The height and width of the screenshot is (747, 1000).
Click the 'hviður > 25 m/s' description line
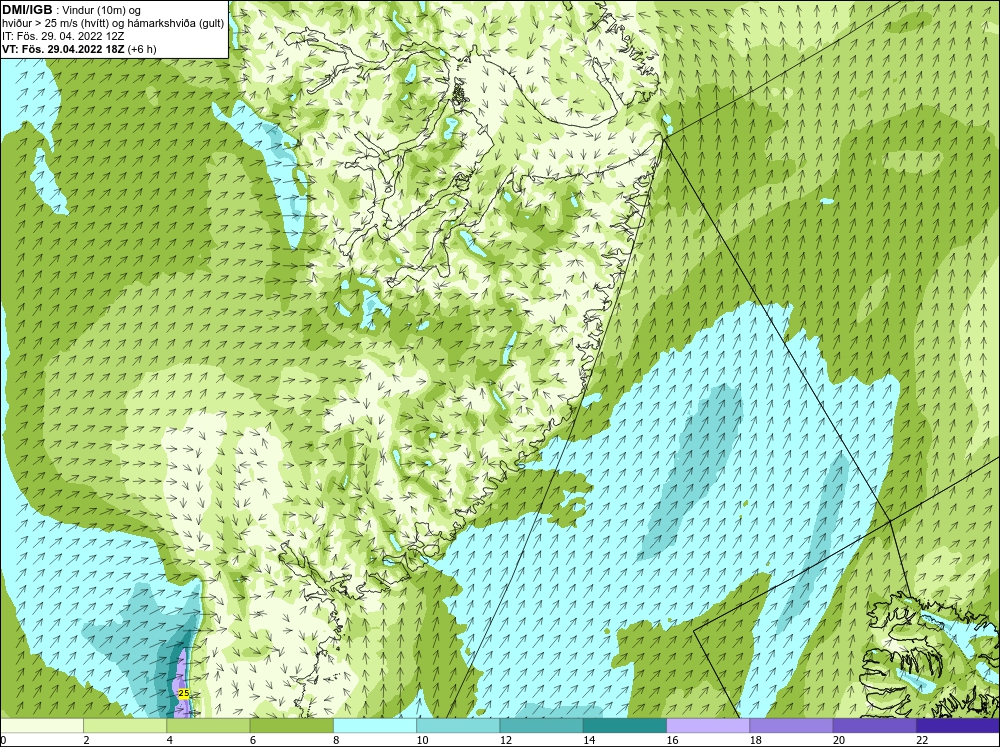point(113,23)
